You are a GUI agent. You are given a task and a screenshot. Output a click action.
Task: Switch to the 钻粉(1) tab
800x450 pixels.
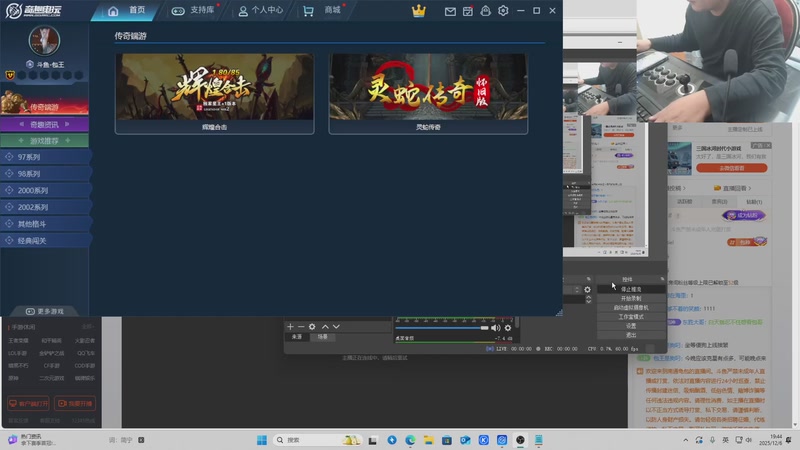click(754, 202)
